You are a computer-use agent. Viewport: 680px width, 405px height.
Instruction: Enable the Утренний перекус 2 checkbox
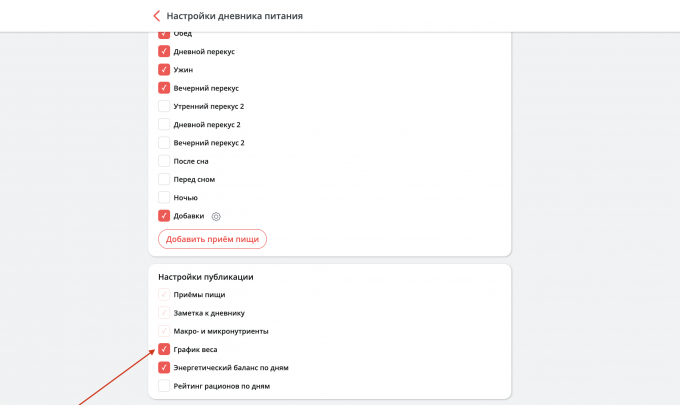pos(164,106)
